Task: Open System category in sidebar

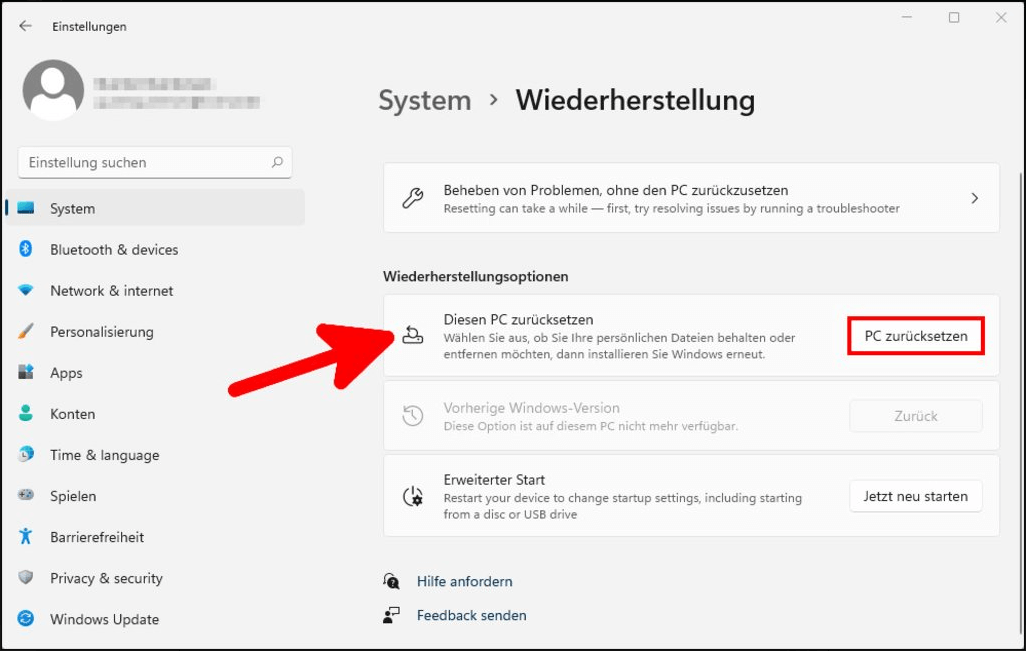Action: tap(155, 208)
